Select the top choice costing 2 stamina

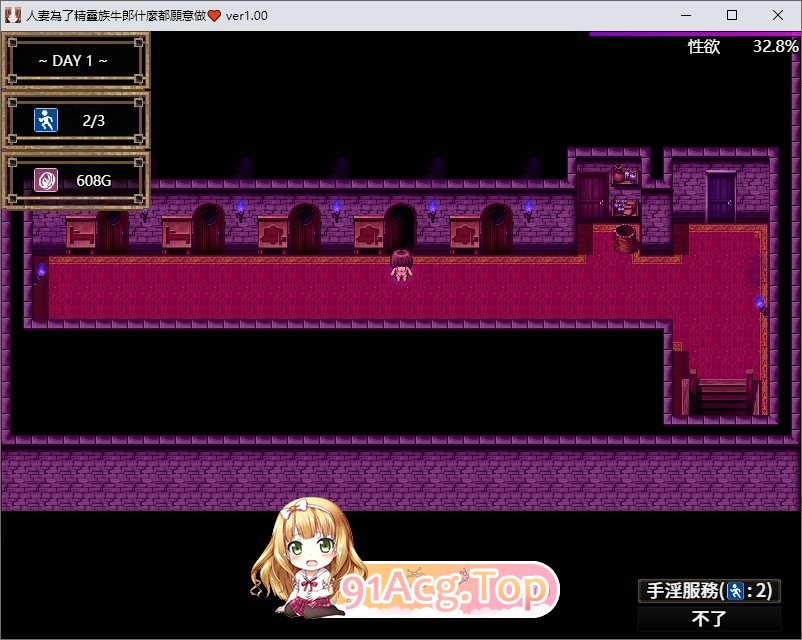click(x=709, y=591)
